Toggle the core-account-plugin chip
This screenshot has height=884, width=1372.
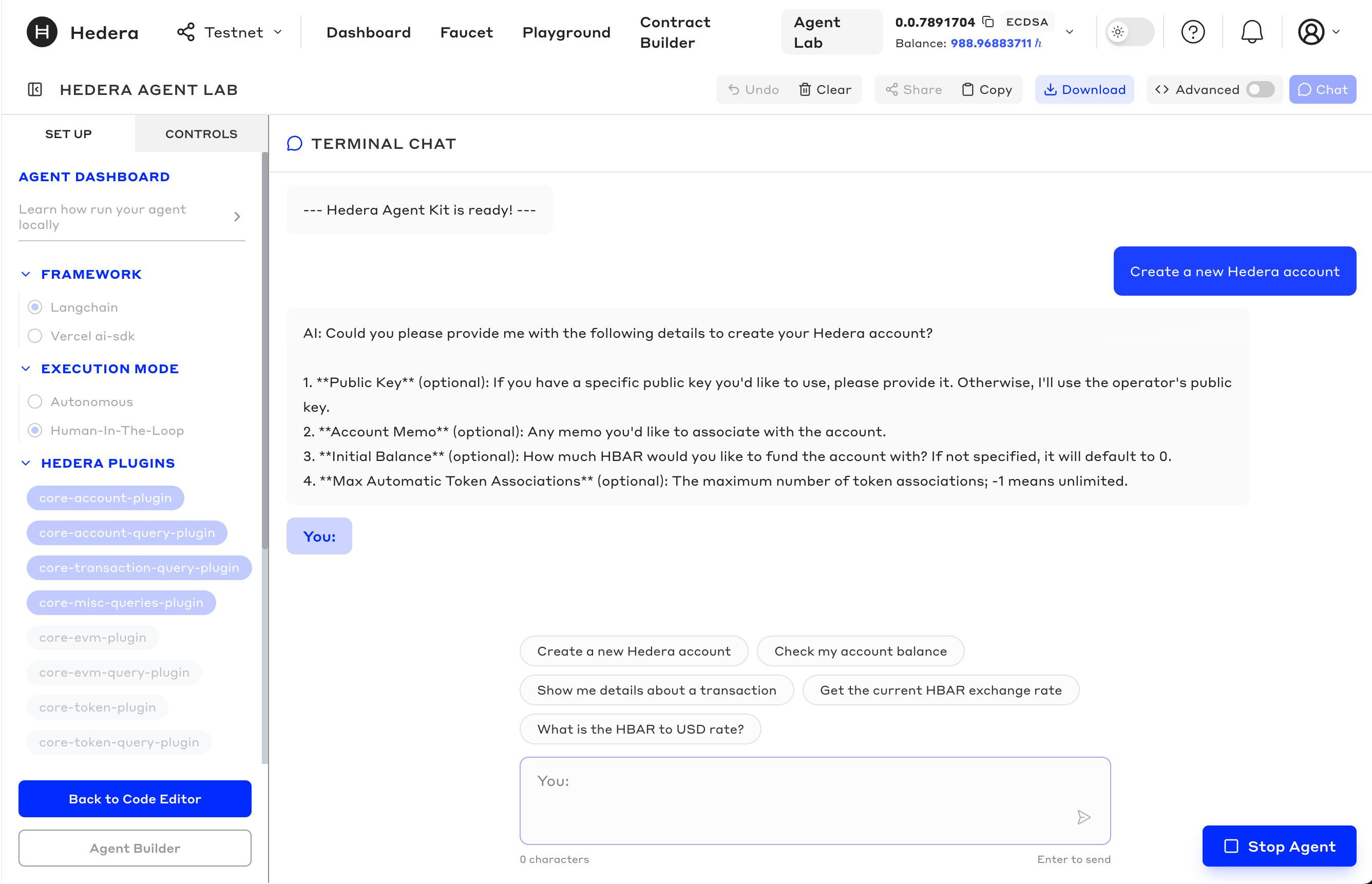pos(106,498)
